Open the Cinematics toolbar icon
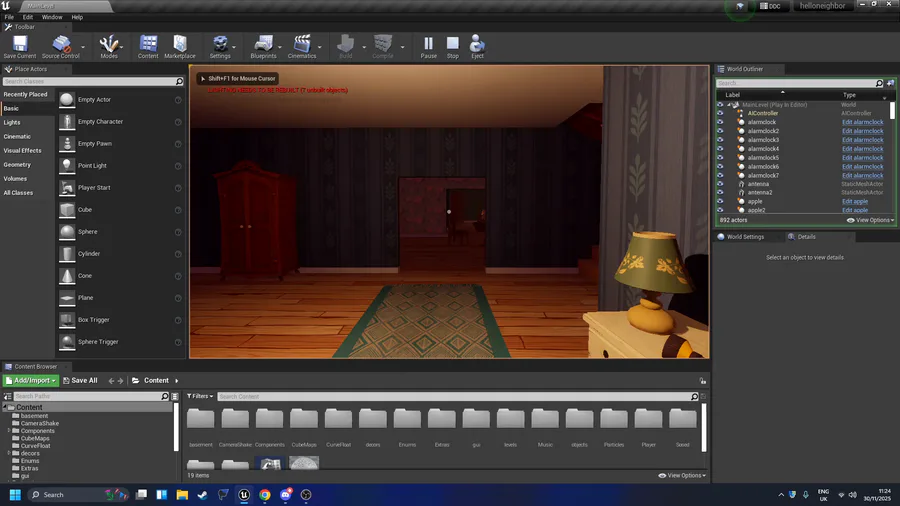The width and height of the screenshot is (900, 506). (x=302, y=46)
